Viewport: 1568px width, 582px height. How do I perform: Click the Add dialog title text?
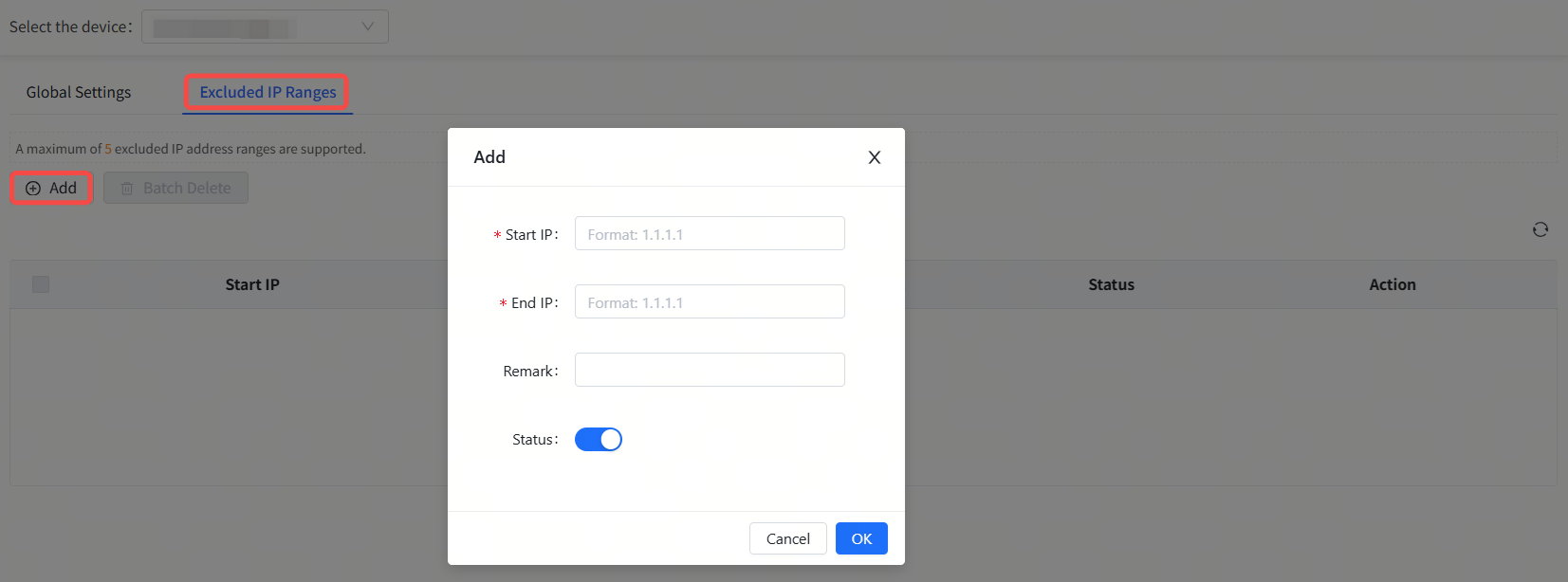tap(489, 157)
